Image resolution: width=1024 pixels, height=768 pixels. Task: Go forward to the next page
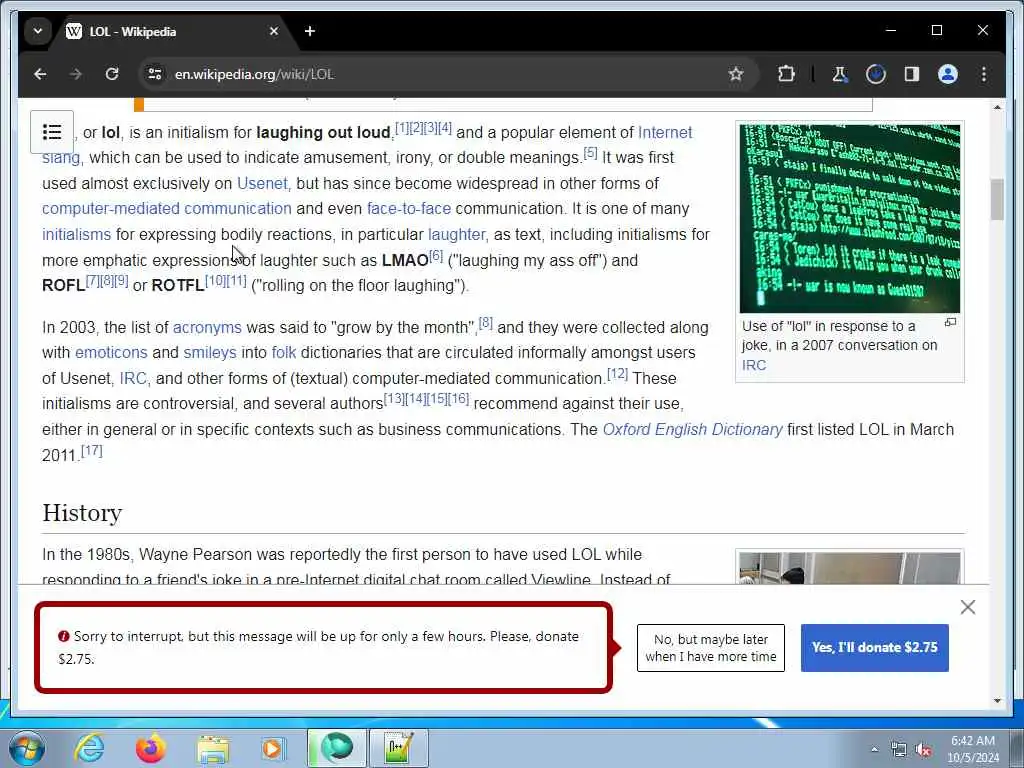point(76,74)
